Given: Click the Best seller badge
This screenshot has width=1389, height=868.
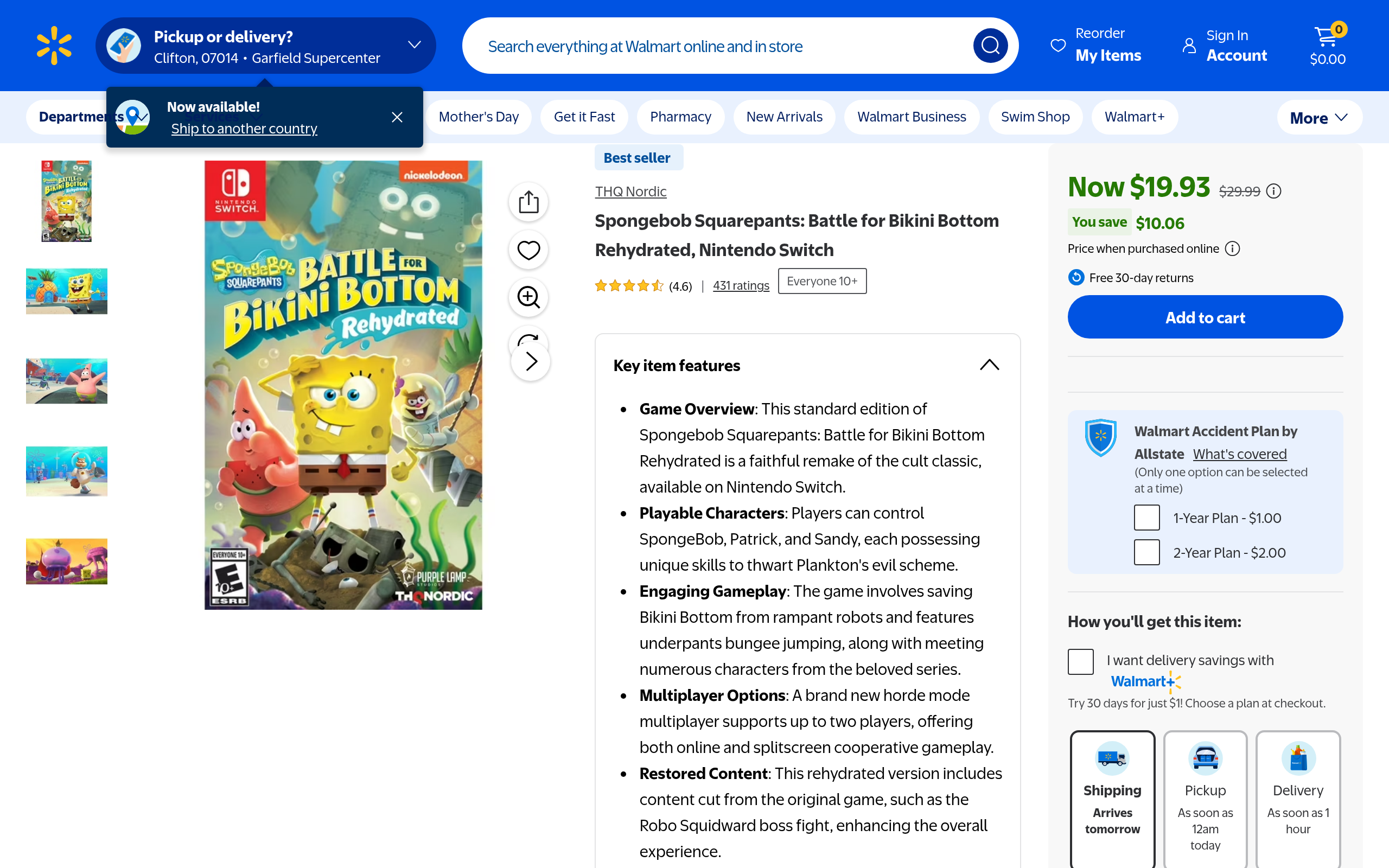Looking at the screenshot, I should 638,158.
